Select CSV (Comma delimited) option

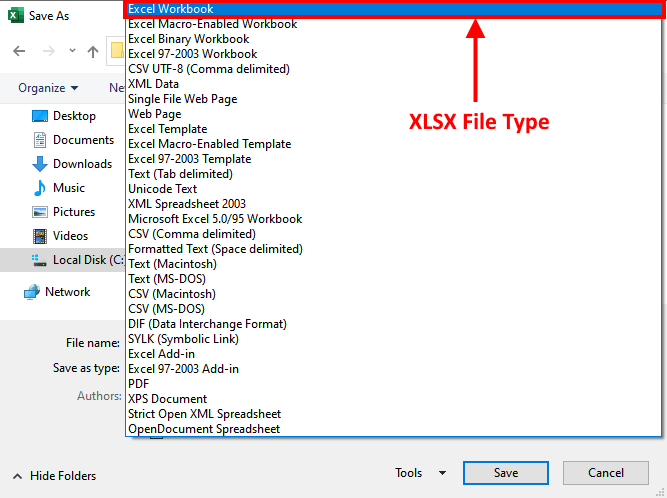394,234
